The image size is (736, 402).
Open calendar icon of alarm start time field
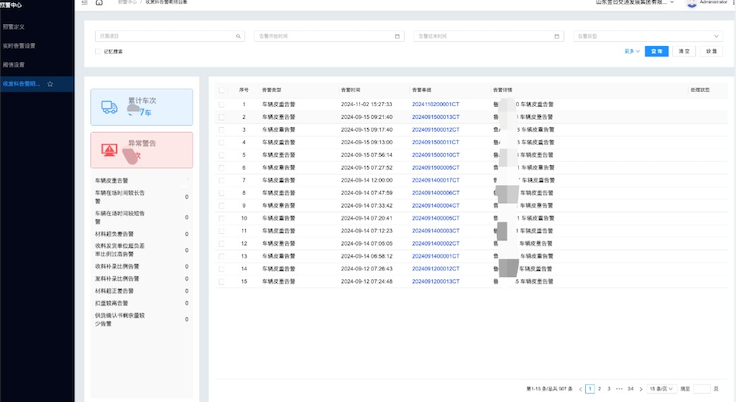[x=397, y=36]
